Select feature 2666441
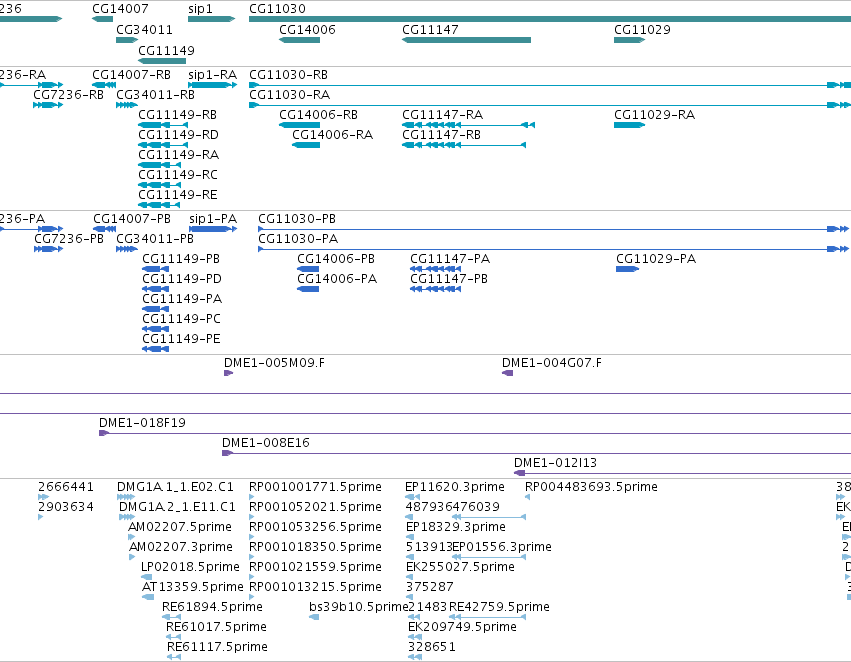 tap(66, 487)
